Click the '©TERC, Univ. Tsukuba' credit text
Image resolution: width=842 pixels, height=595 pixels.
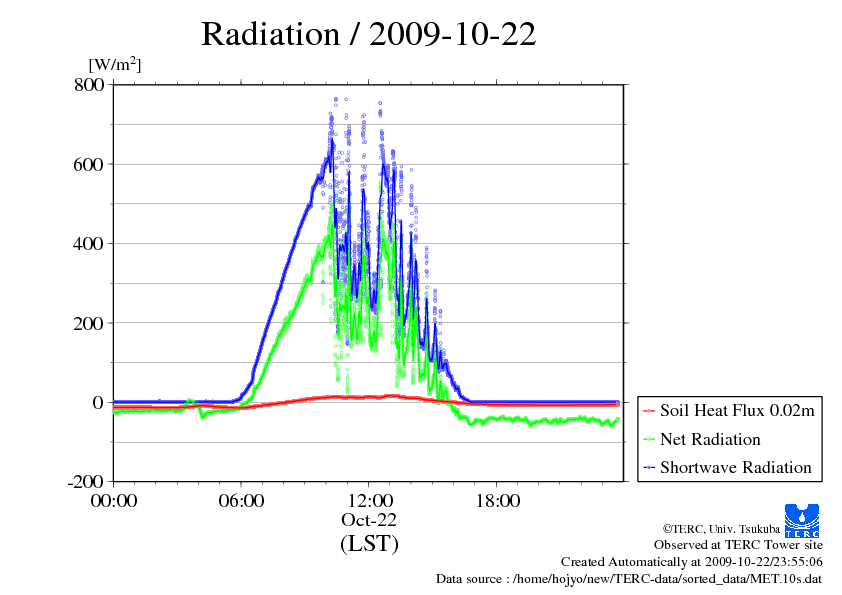coord(721,529)
